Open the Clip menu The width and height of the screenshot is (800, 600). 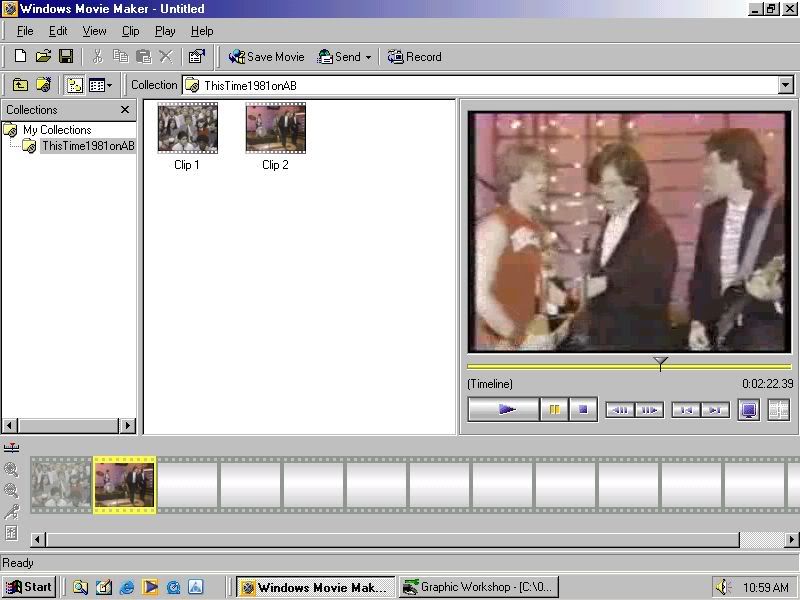tap(131, 31)
